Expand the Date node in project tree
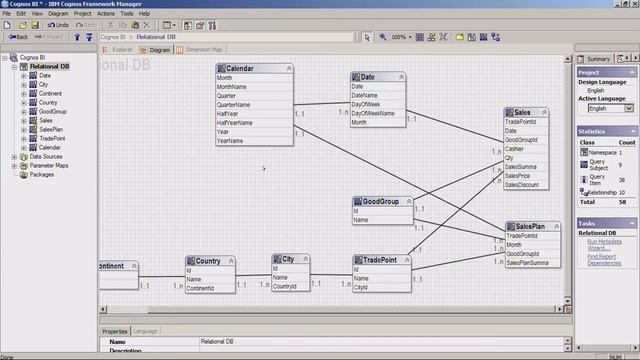 (23, 76)
